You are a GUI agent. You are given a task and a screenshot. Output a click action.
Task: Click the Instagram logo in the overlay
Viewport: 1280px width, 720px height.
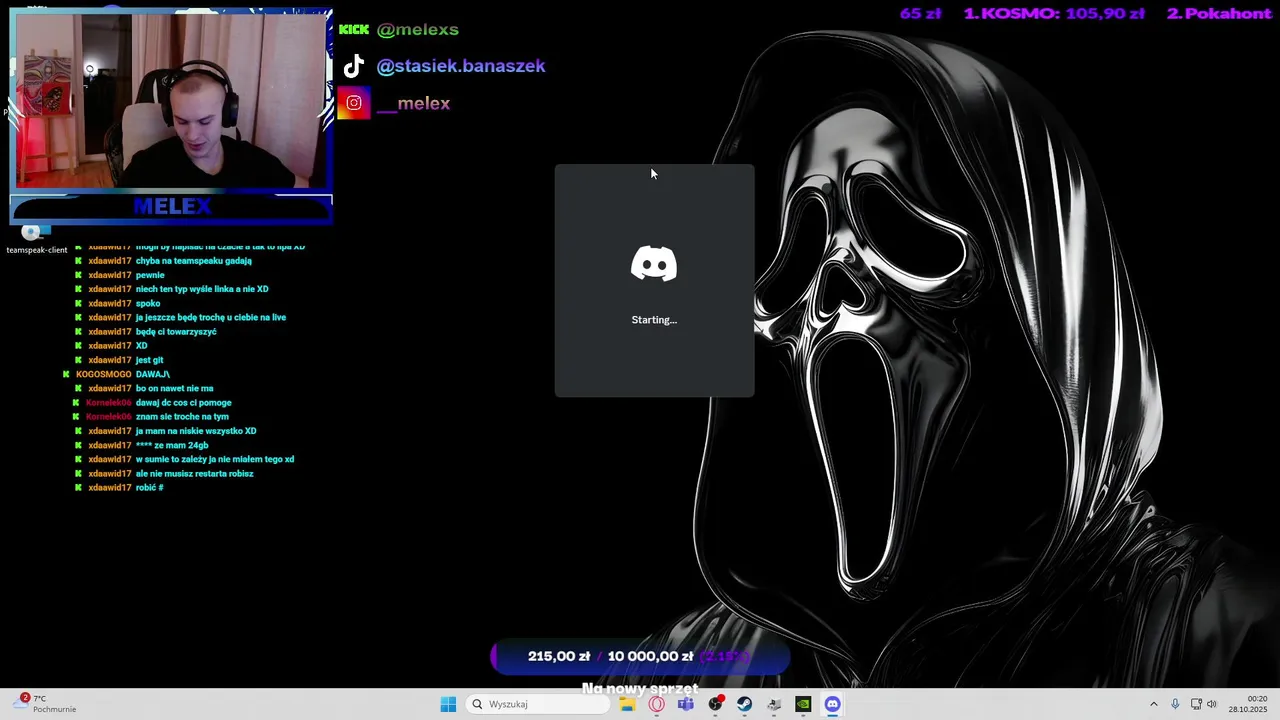354,103
